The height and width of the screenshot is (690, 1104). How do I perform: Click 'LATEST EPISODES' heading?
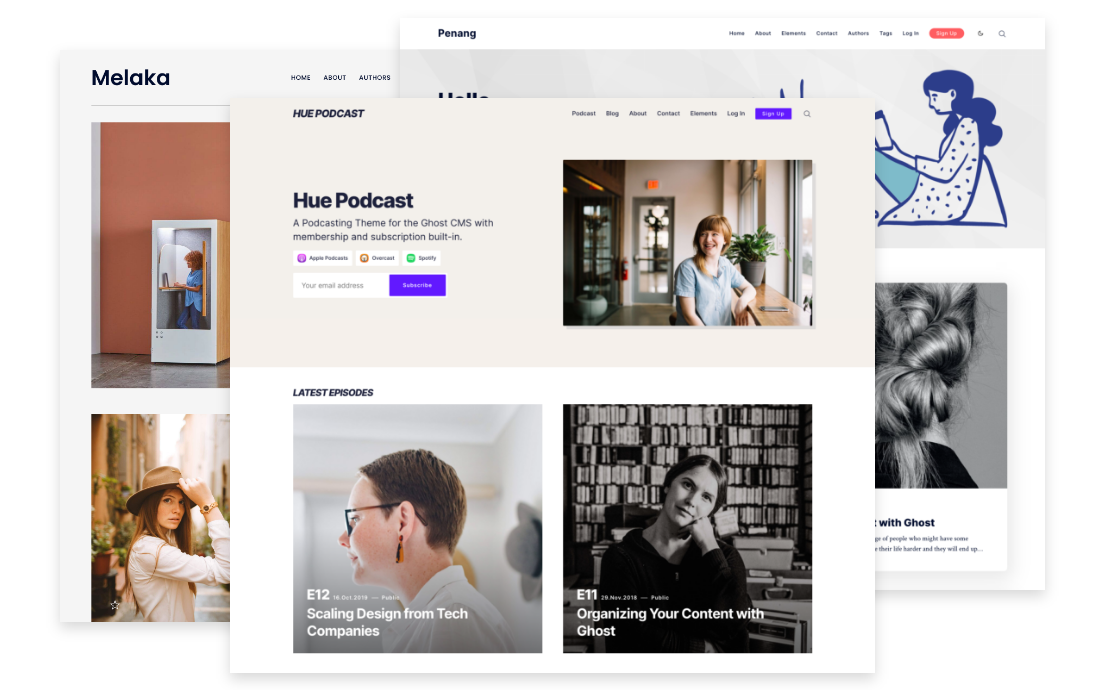click(333, 392)
